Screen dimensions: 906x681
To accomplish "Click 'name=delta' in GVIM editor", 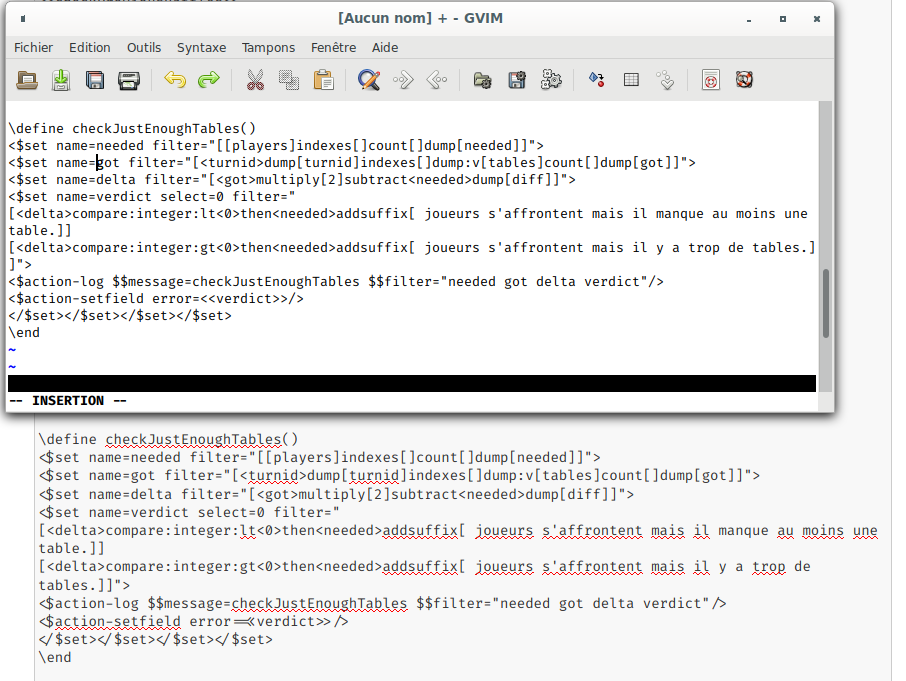I will (x=95, y=180).
